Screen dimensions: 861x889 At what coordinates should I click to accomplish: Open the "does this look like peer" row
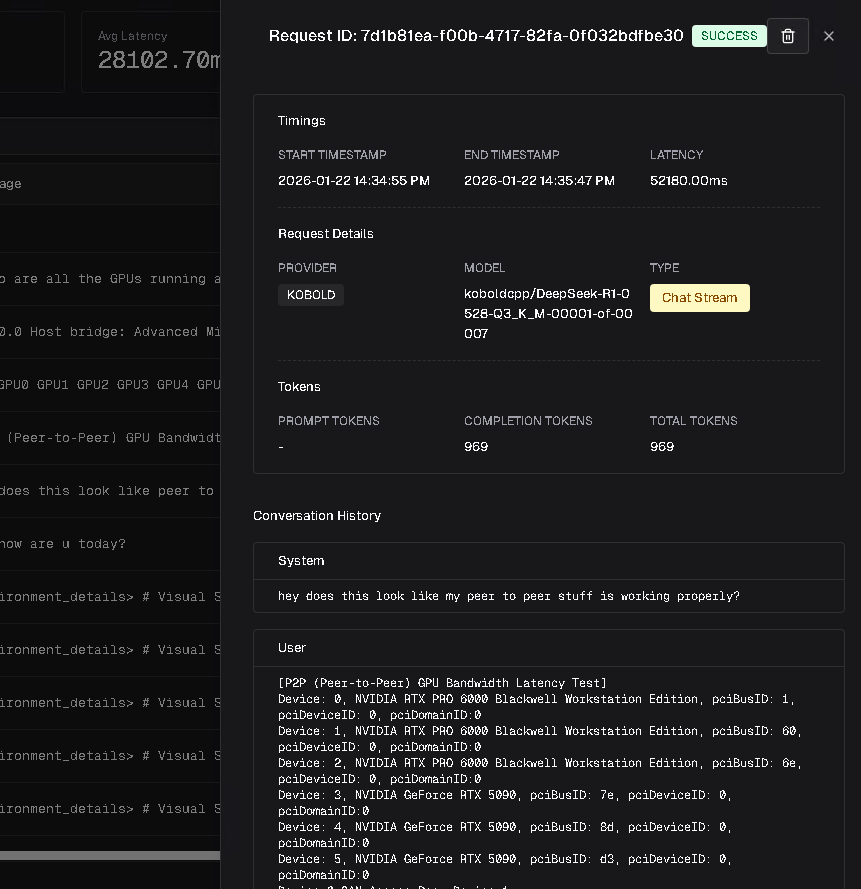[x=110, y=491]
